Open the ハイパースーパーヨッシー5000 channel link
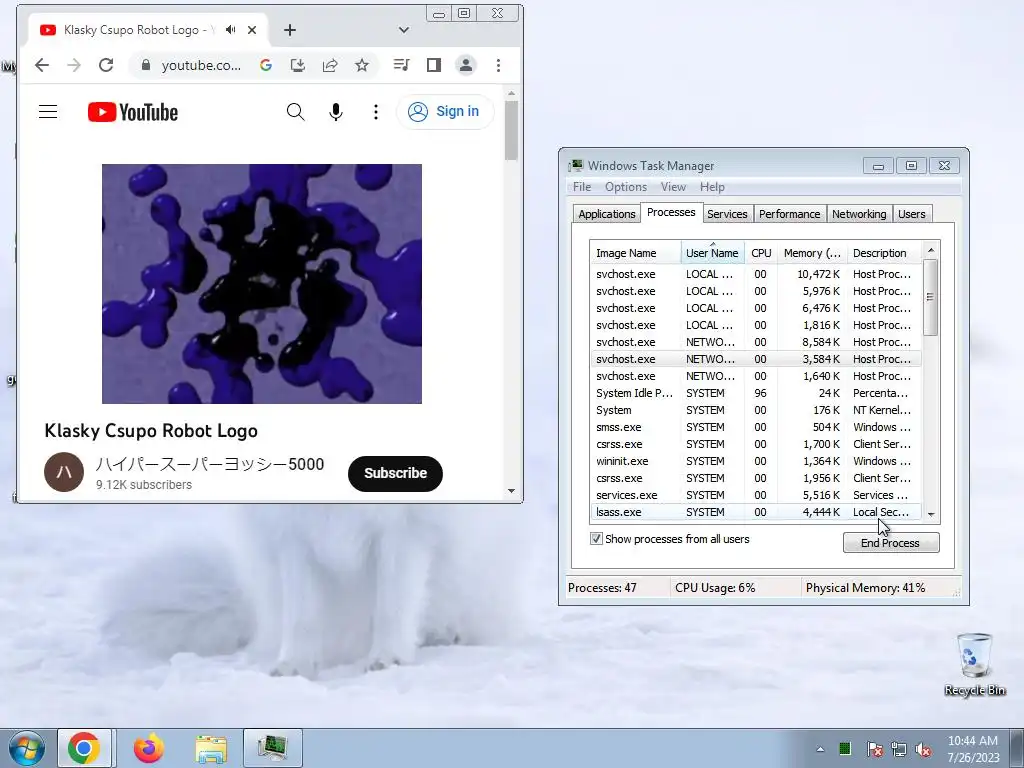 [x=210, y=464]
